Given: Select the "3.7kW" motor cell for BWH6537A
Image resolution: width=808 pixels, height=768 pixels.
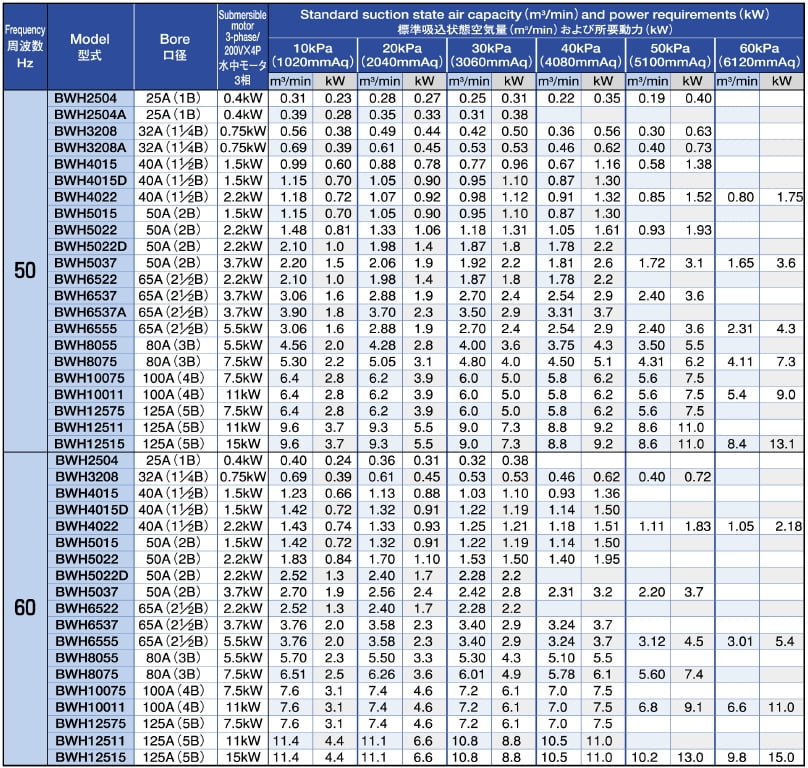Looking at the screenshot, I should click(243, 312).
